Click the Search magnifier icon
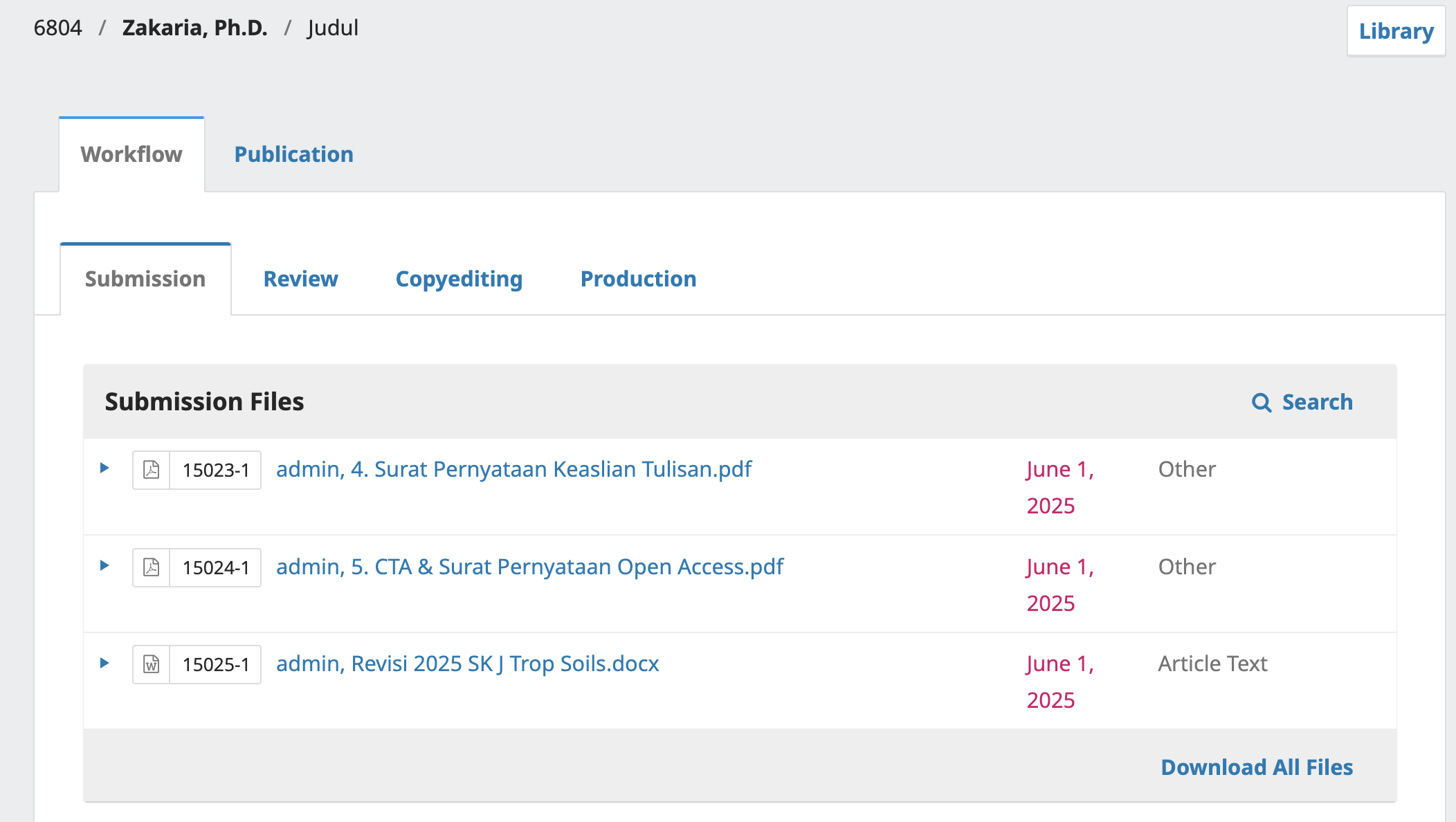The width and height of the screenshot is (1456, 822). [x=1261, y=403]
